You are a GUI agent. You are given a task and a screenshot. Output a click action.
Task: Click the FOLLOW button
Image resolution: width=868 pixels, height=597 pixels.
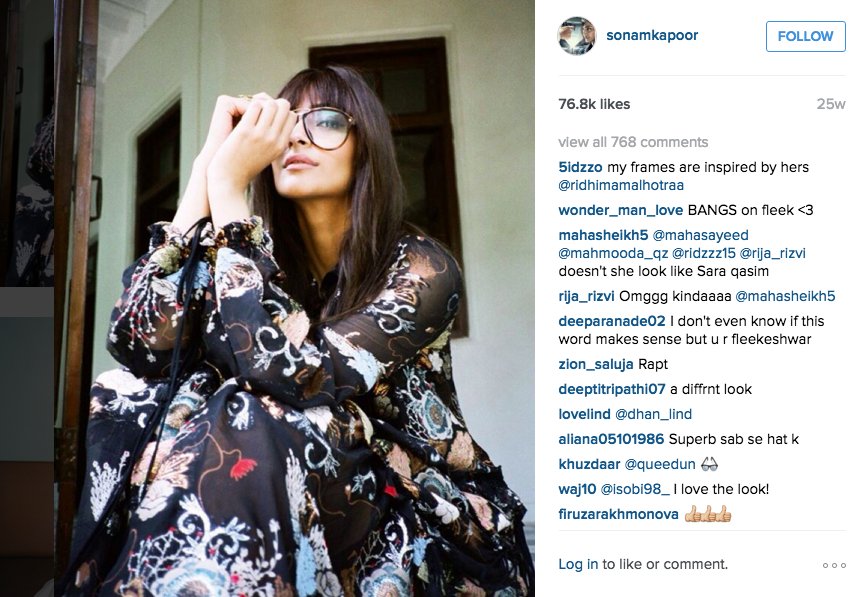coord(805,37)
